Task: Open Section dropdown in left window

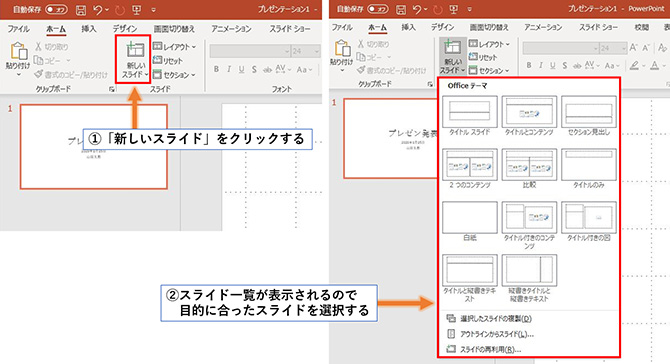Action: (x=174, y=75)
